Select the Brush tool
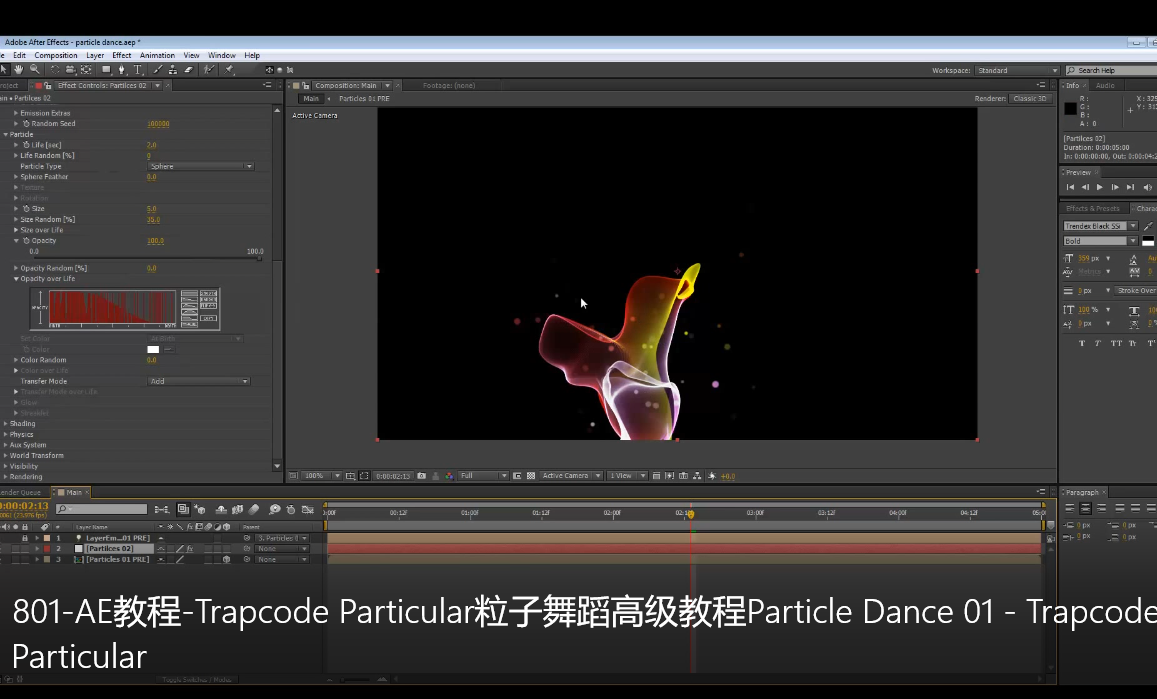 click(157, 69)
